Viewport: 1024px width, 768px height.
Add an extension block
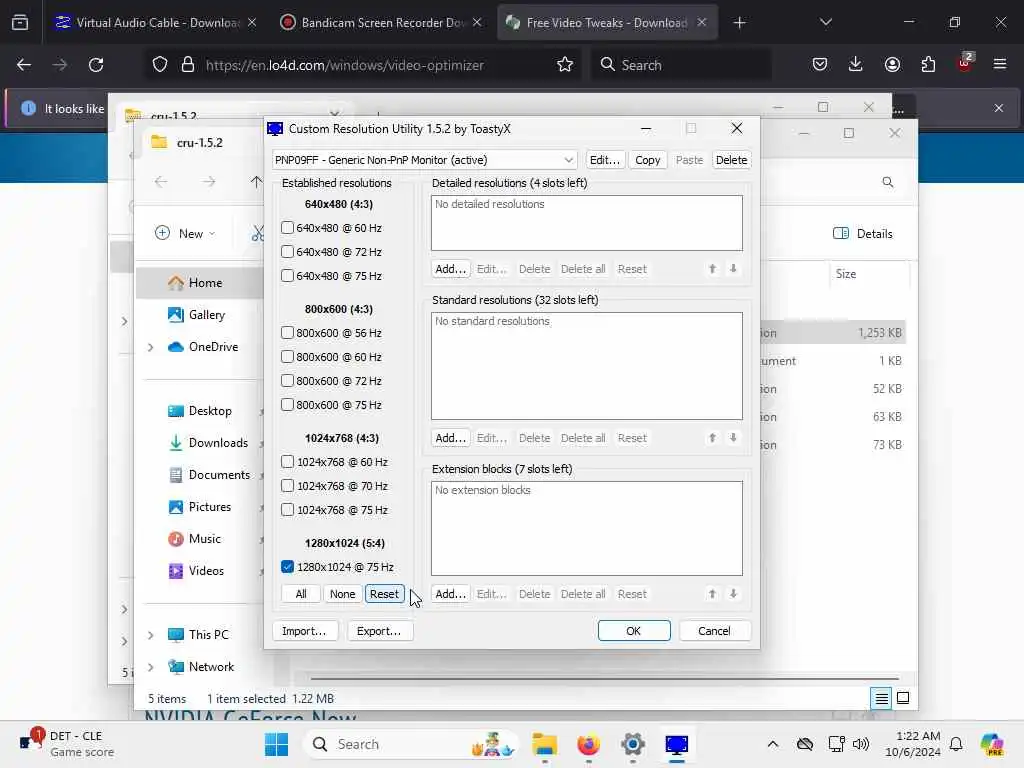coord(450,594)
